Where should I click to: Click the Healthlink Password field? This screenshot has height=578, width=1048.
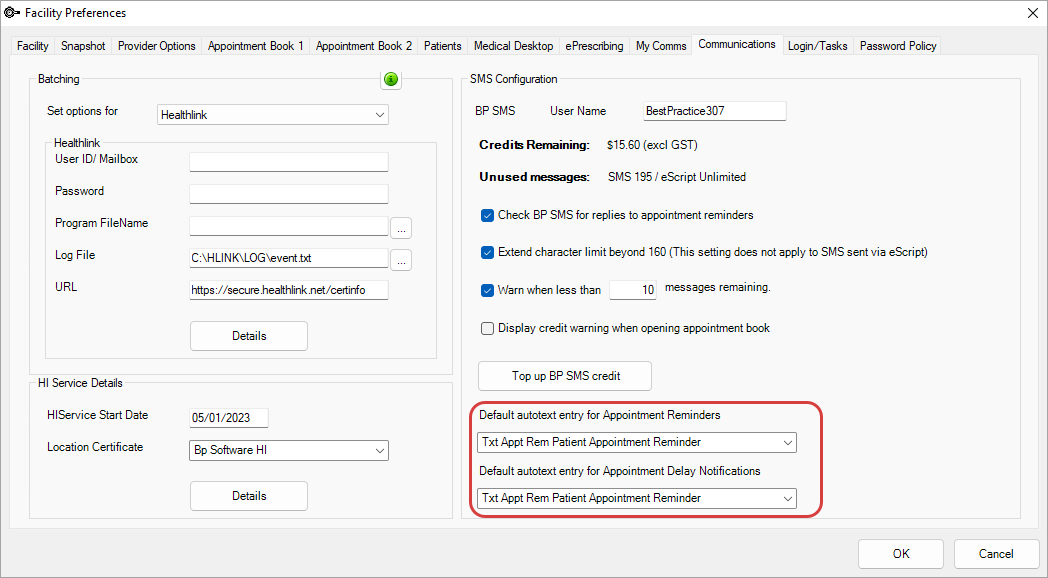coord(289,194)
